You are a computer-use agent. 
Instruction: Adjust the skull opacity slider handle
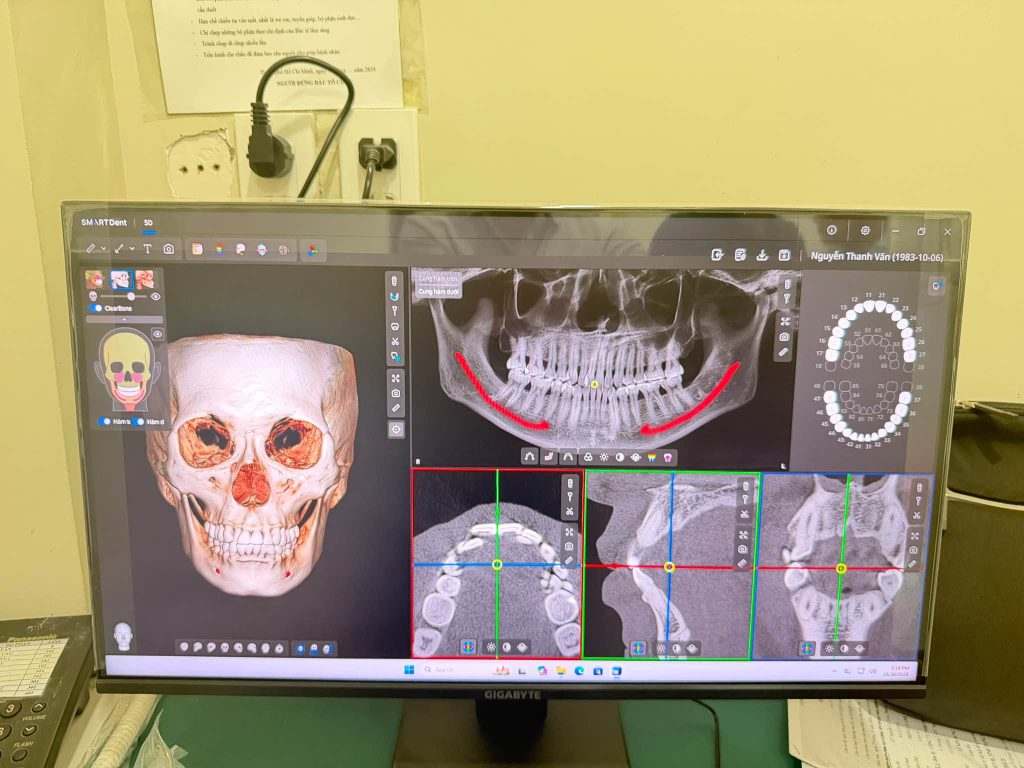click(131, 296)
